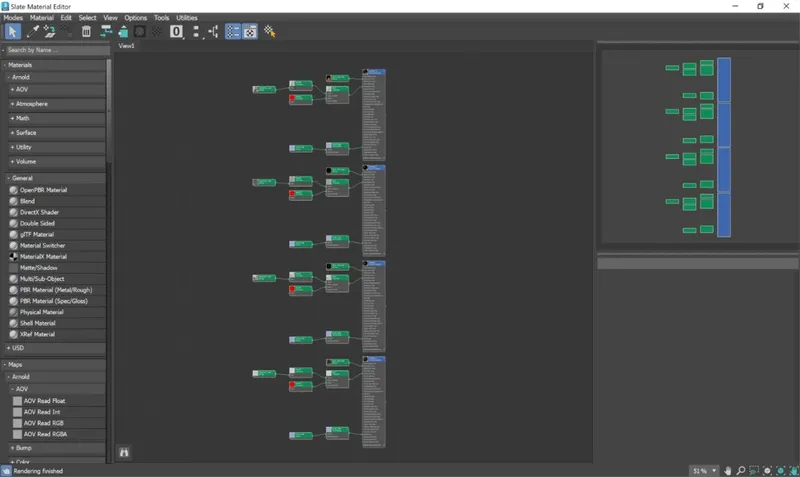
Task: Expand the USD group
Action: pyautogui.click(x=56, y=348)
